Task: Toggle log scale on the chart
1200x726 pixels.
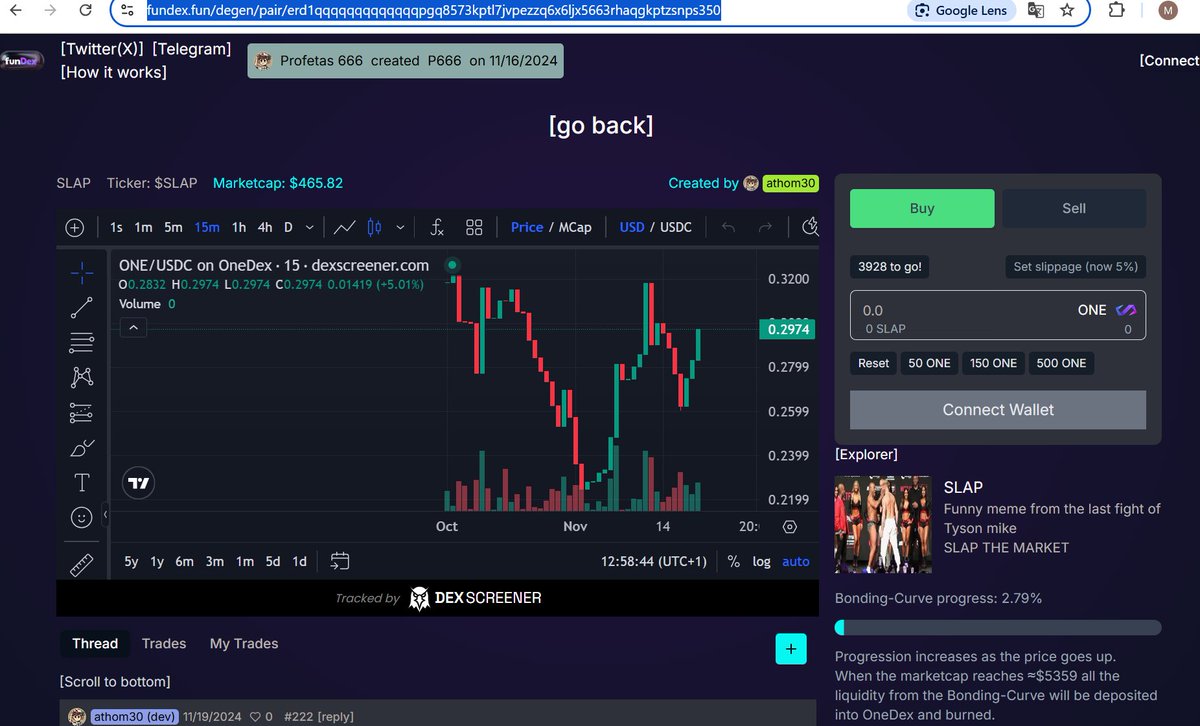Action: point(762,561)
